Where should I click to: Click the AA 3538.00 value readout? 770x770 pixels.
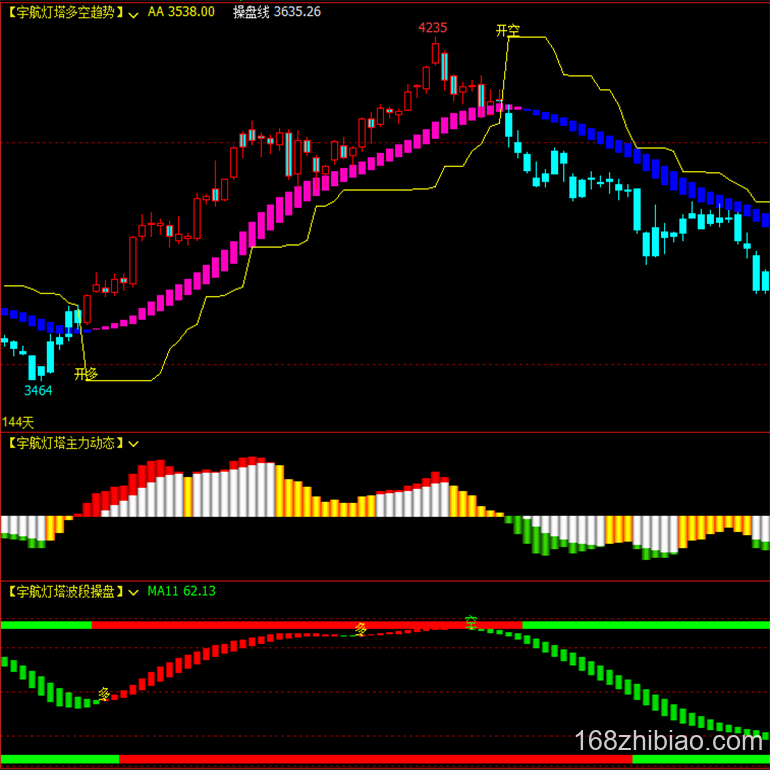pos(181,12)
